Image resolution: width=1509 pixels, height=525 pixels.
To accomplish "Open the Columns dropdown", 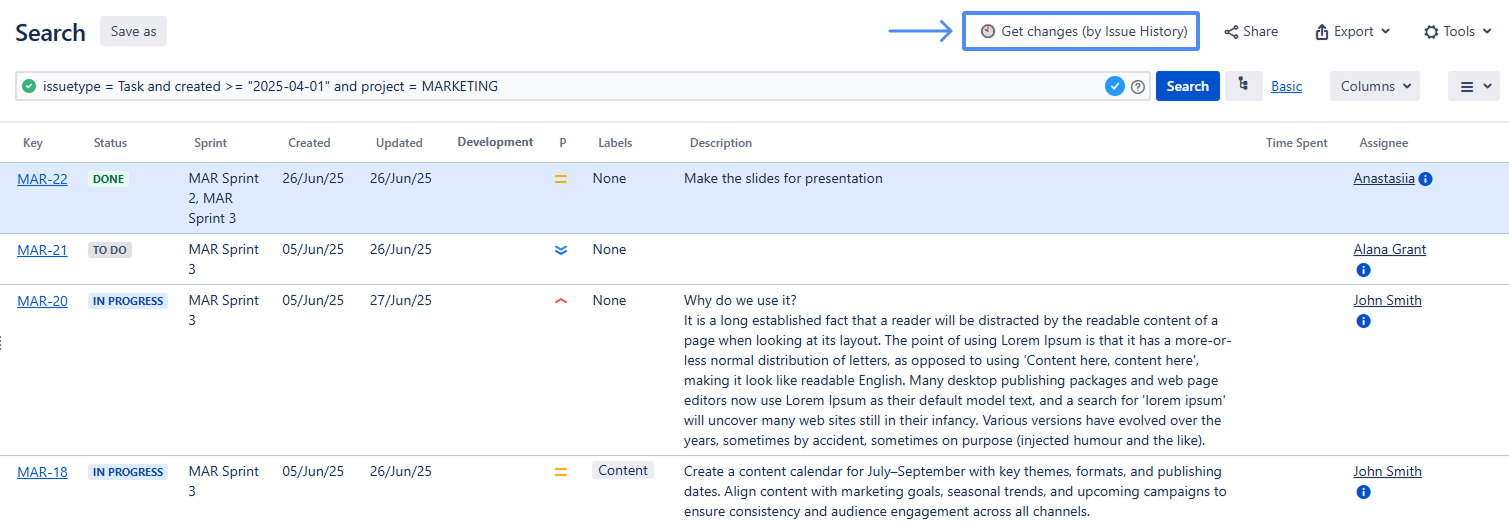I will pyautogui.click(x=1374, y=86).
